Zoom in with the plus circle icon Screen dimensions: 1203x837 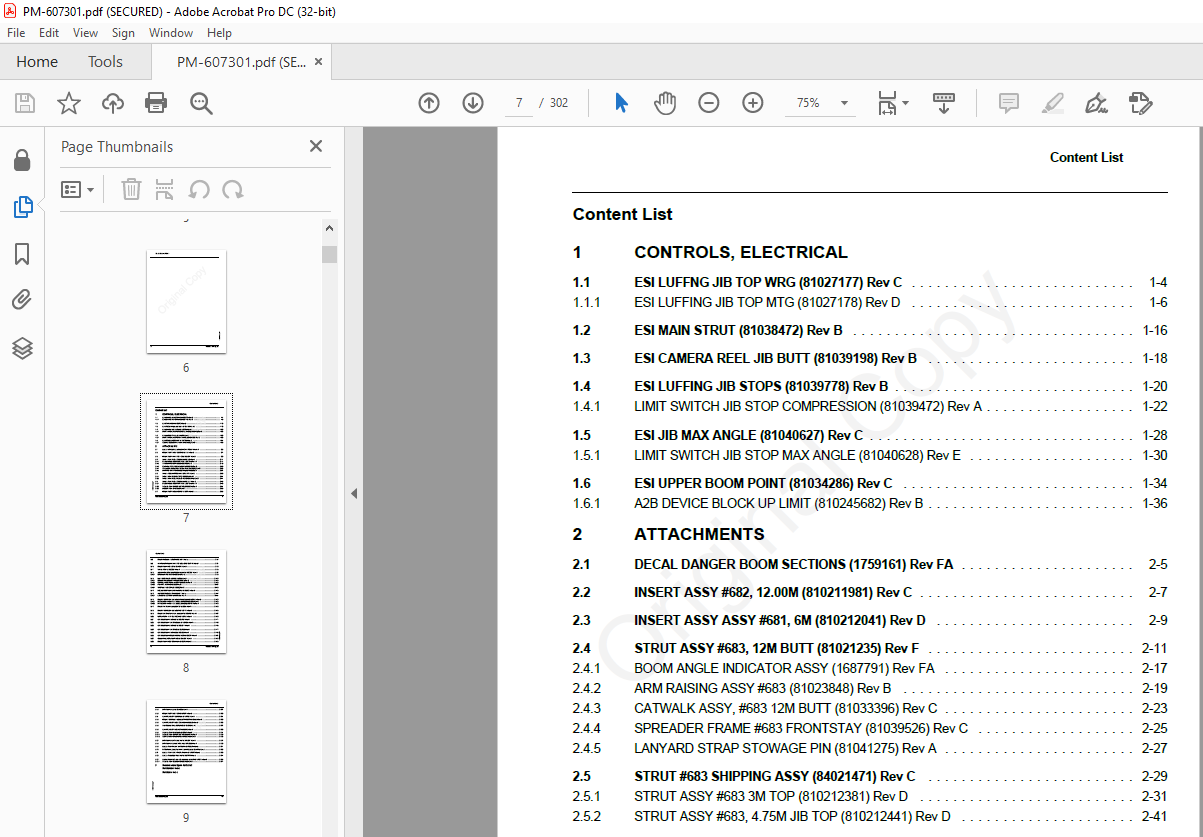tap(753, 103)
